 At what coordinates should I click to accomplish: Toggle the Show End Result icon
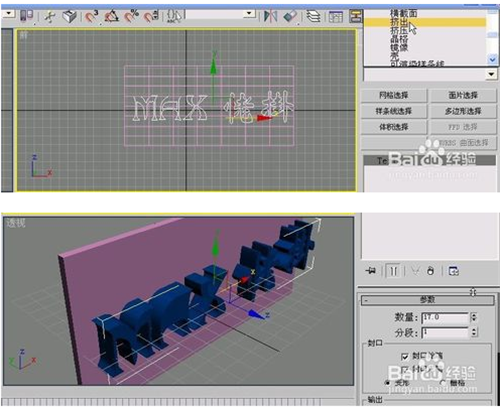tap(393, 271)
